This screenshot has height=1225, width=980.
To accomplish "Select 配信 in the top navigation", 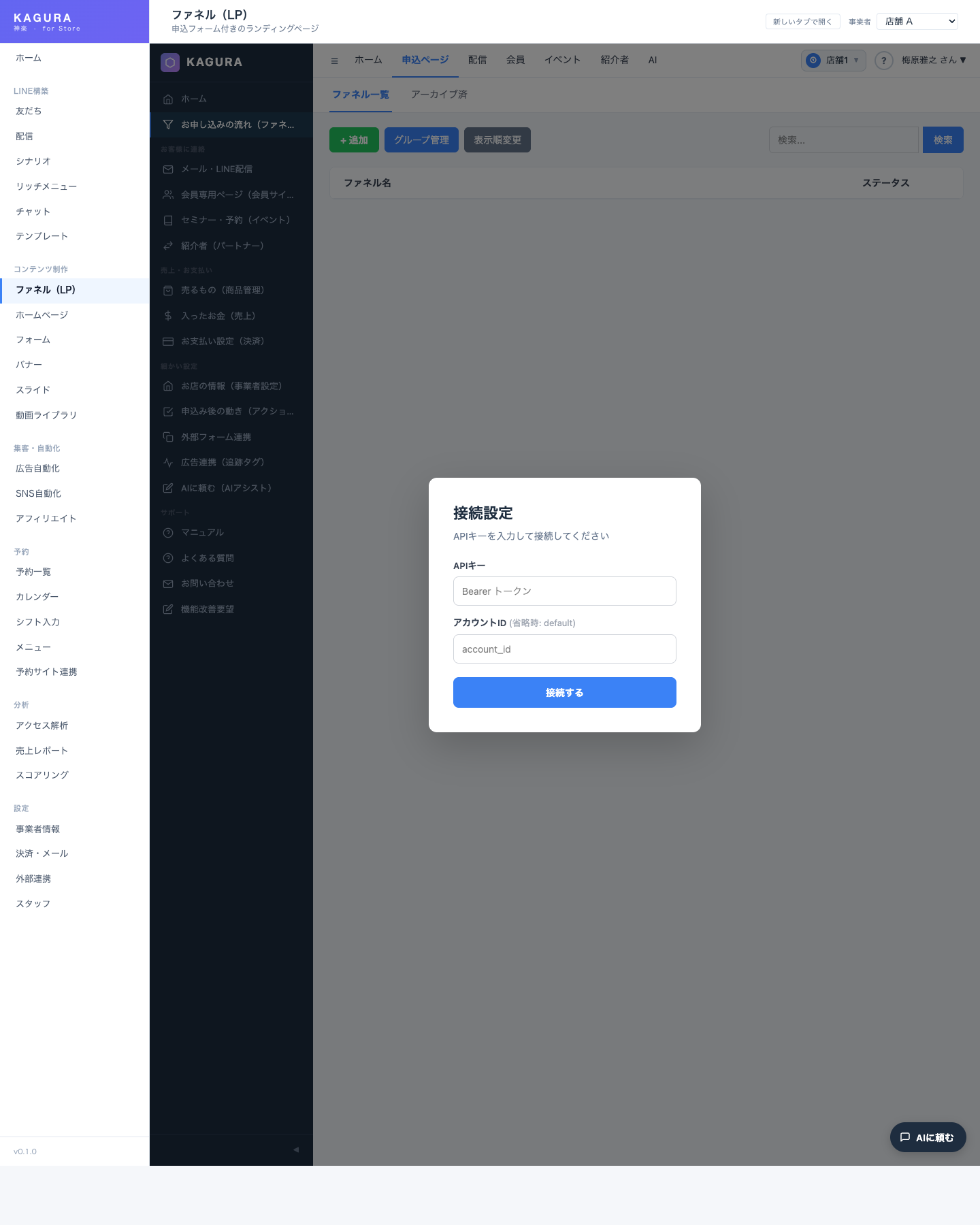I will point(477,61).
